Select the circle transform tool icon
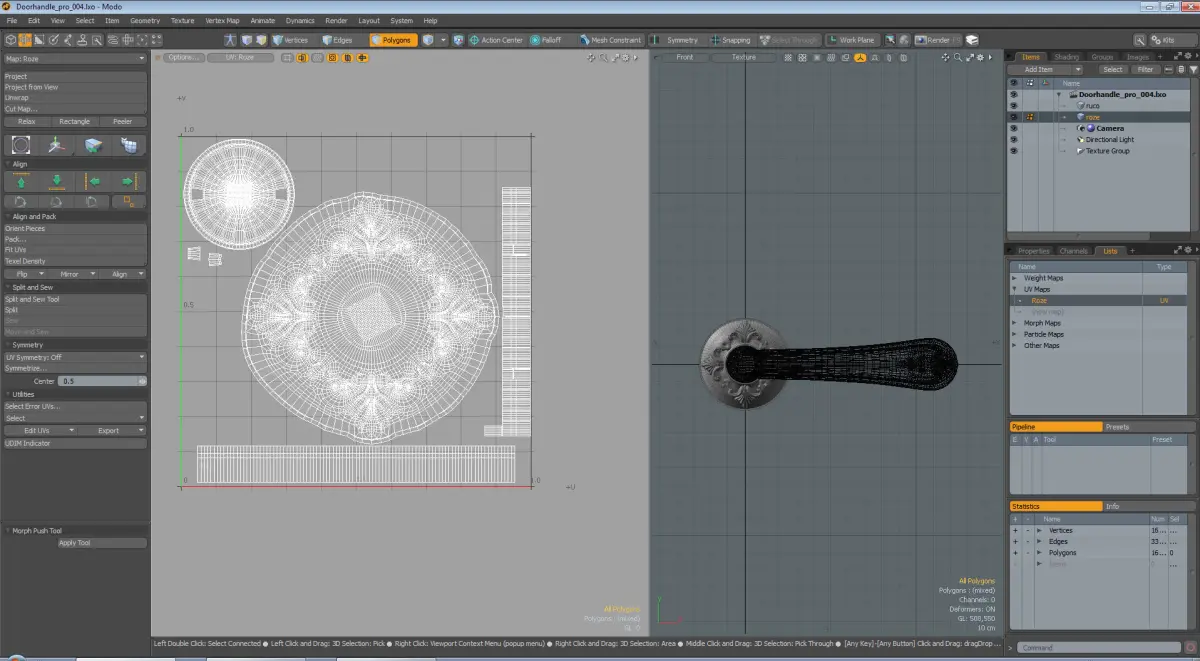The height and width of the screenshot is (661, 1200). pos(22,145)
